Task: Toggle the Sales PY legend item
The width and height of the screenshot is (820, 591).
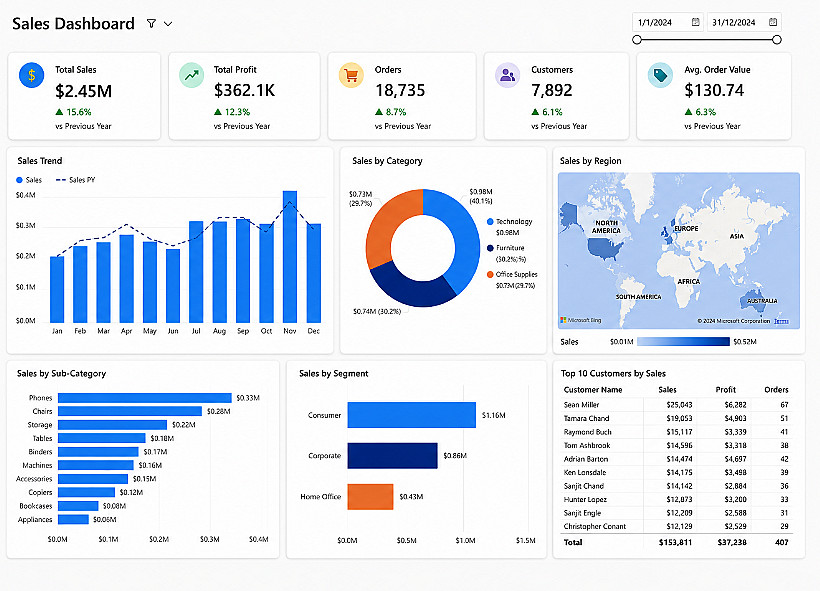Action: [x=75, y=180]
